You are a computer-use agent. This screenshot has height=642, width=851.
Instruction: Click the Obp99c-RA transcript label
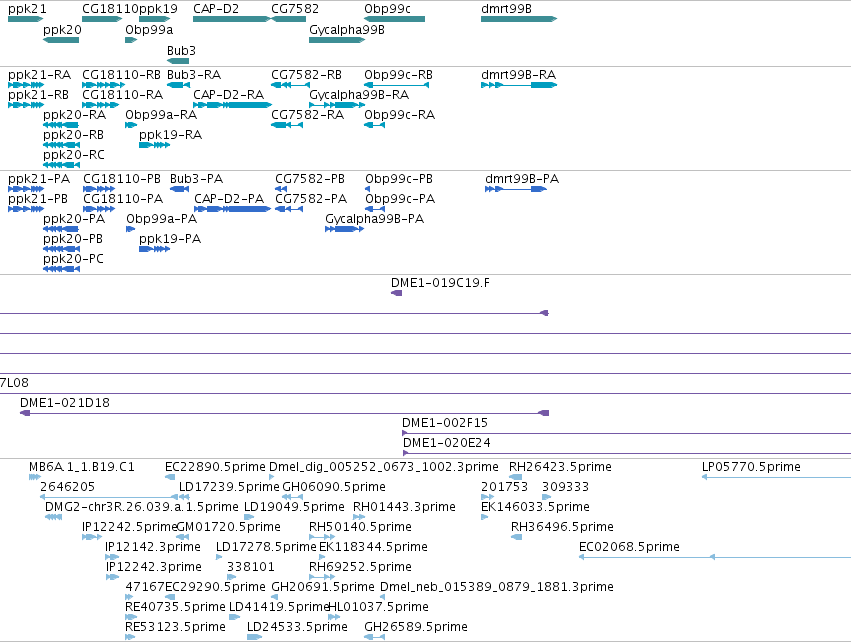[x=399, y=115]
